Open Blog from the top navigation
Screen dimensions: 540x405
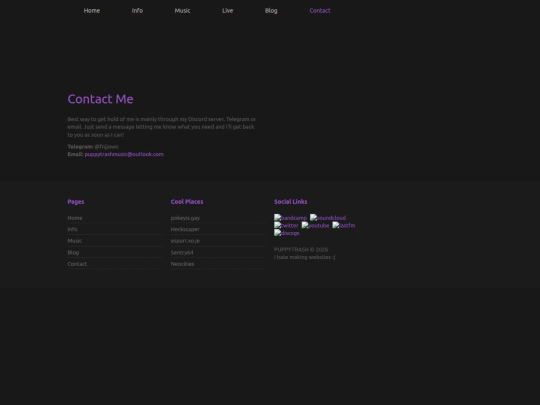[271, 11]
